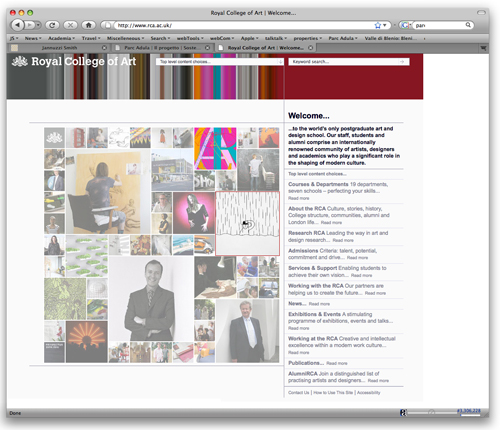This screenshot has width=500, height=430.
Task: Open the woman painting on wood thumbnail
Action: [108, 191]
